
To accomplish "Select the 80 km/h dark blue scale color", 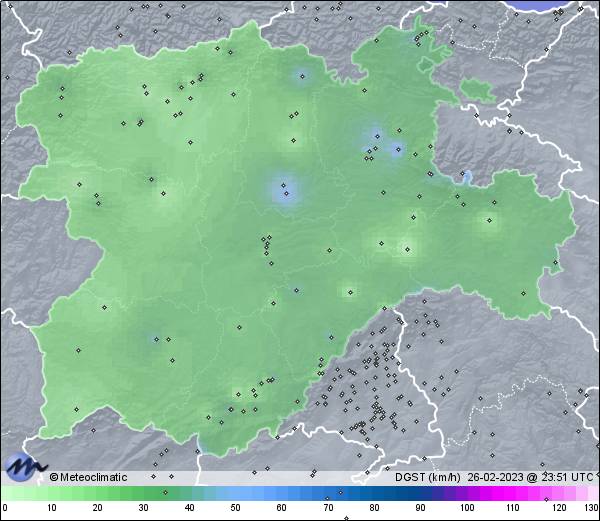I will 373,494.
